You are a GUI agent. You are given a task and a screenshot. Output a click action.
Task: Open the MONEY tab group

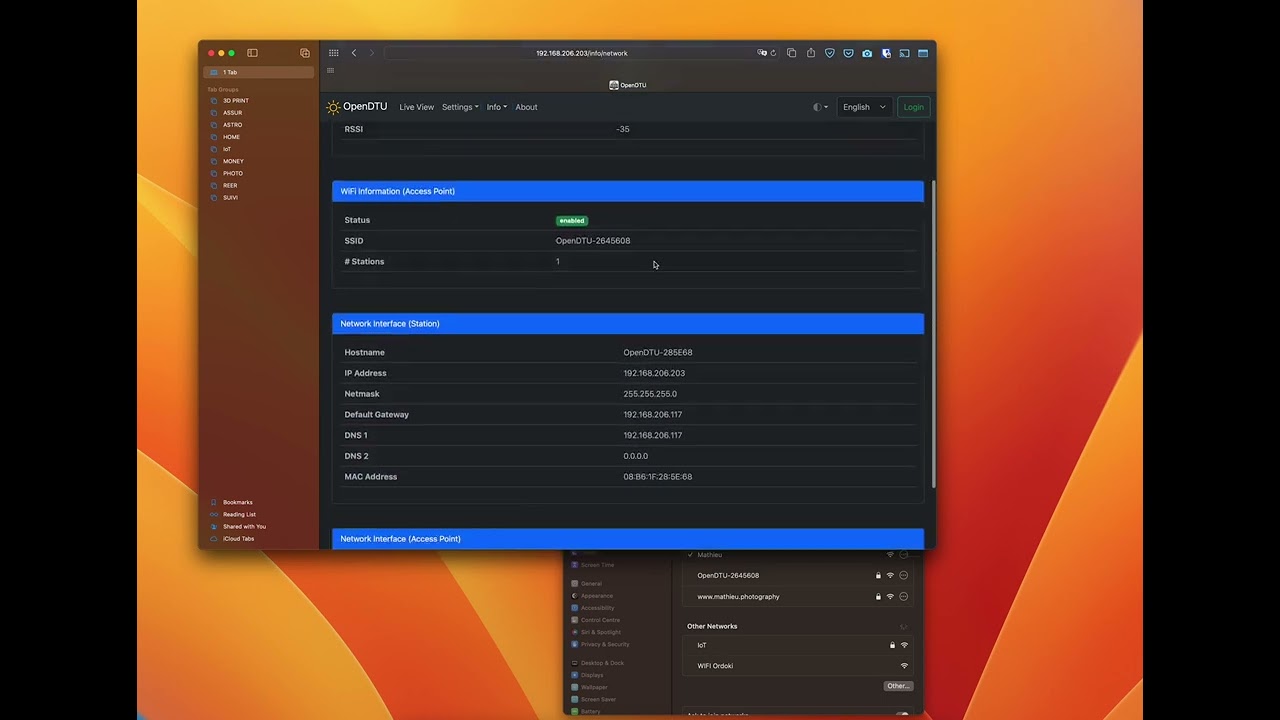(233, 161)
